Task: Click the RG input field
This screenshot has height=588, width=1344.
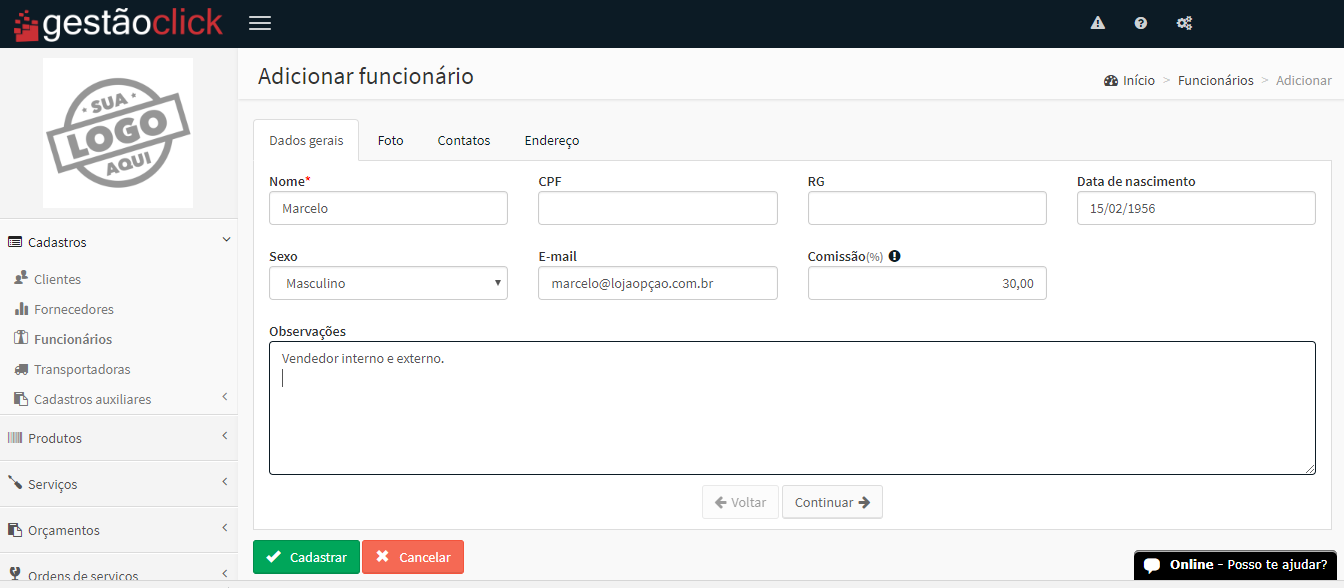Action: (x=927, y=208)
